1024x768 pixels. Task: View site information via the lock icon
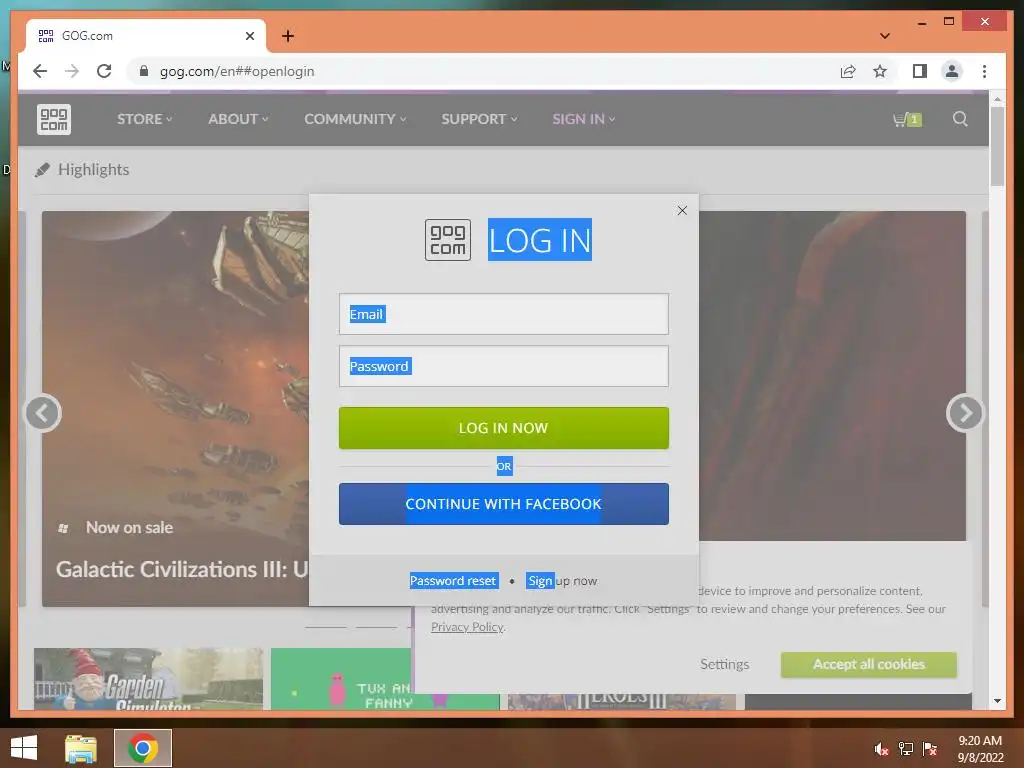click(x=144, y=71)
